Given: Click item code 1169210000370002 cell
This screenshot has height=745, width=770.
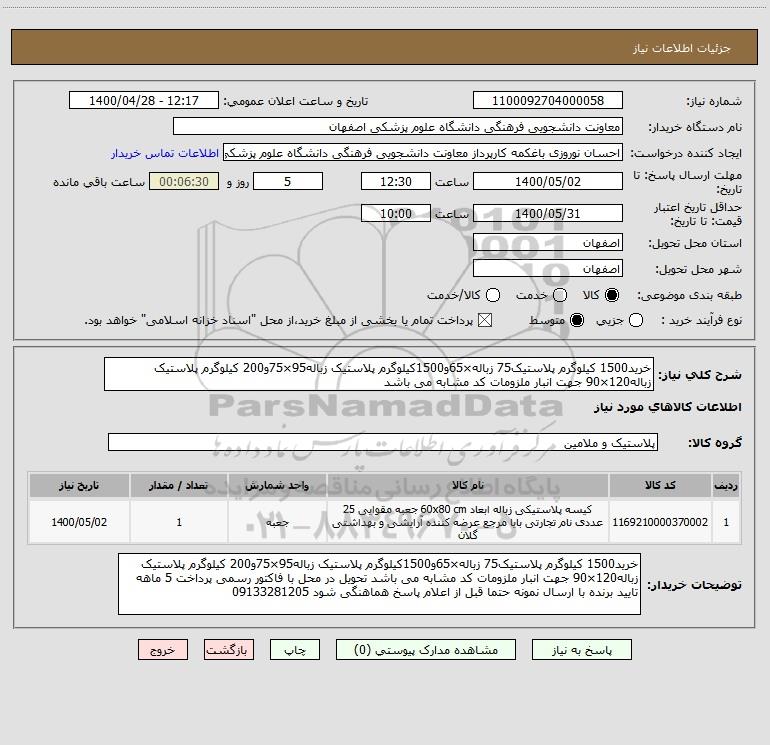Looking at the screenshot, I should tap(660, 522).
